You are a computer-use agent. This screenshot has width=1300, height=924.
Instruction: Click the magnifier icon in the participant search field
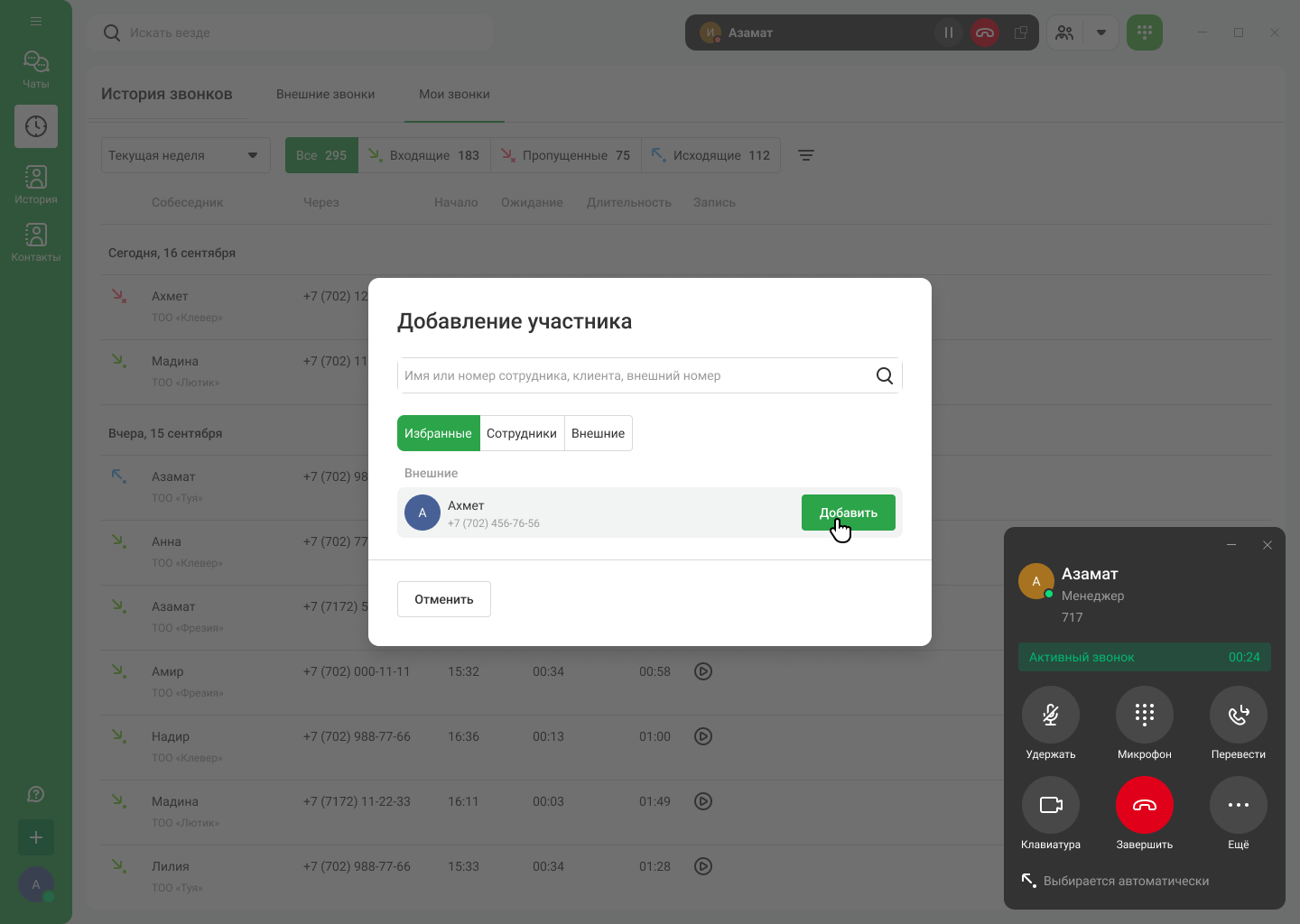coord(885,376)
